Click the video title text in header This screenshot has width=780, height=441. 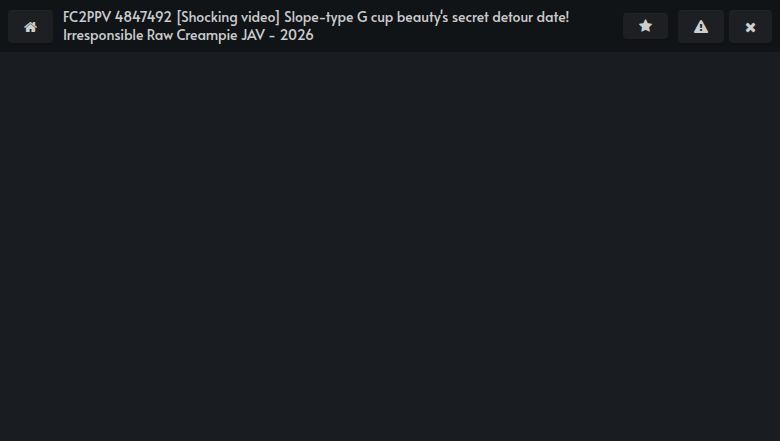316,26
